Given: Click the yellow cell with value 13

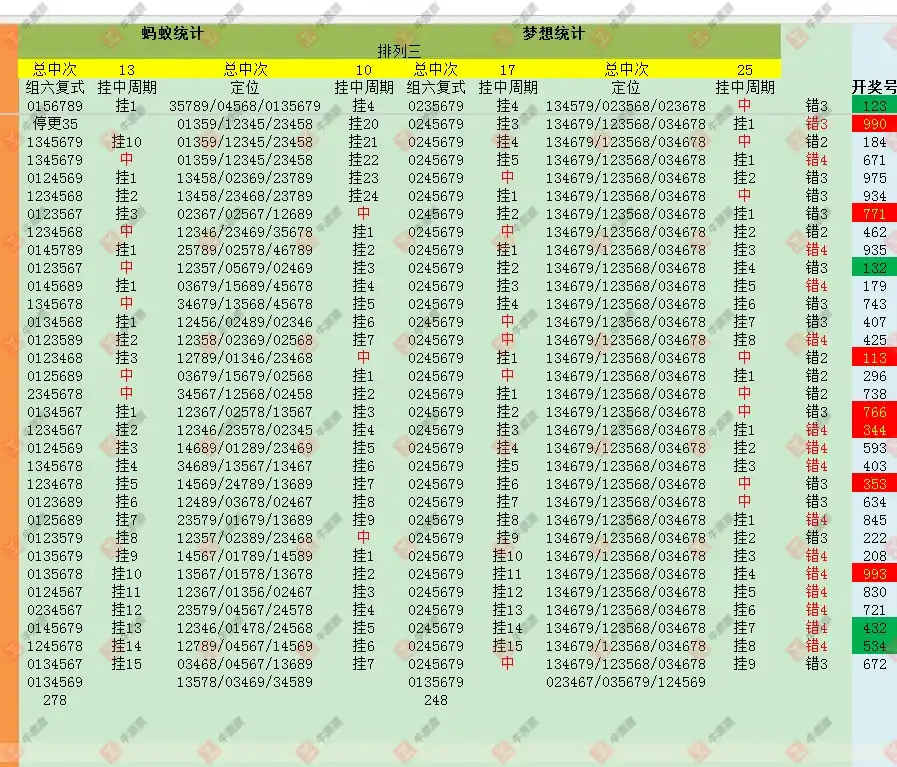Looking at the screenshot, I should pos(126,70).
